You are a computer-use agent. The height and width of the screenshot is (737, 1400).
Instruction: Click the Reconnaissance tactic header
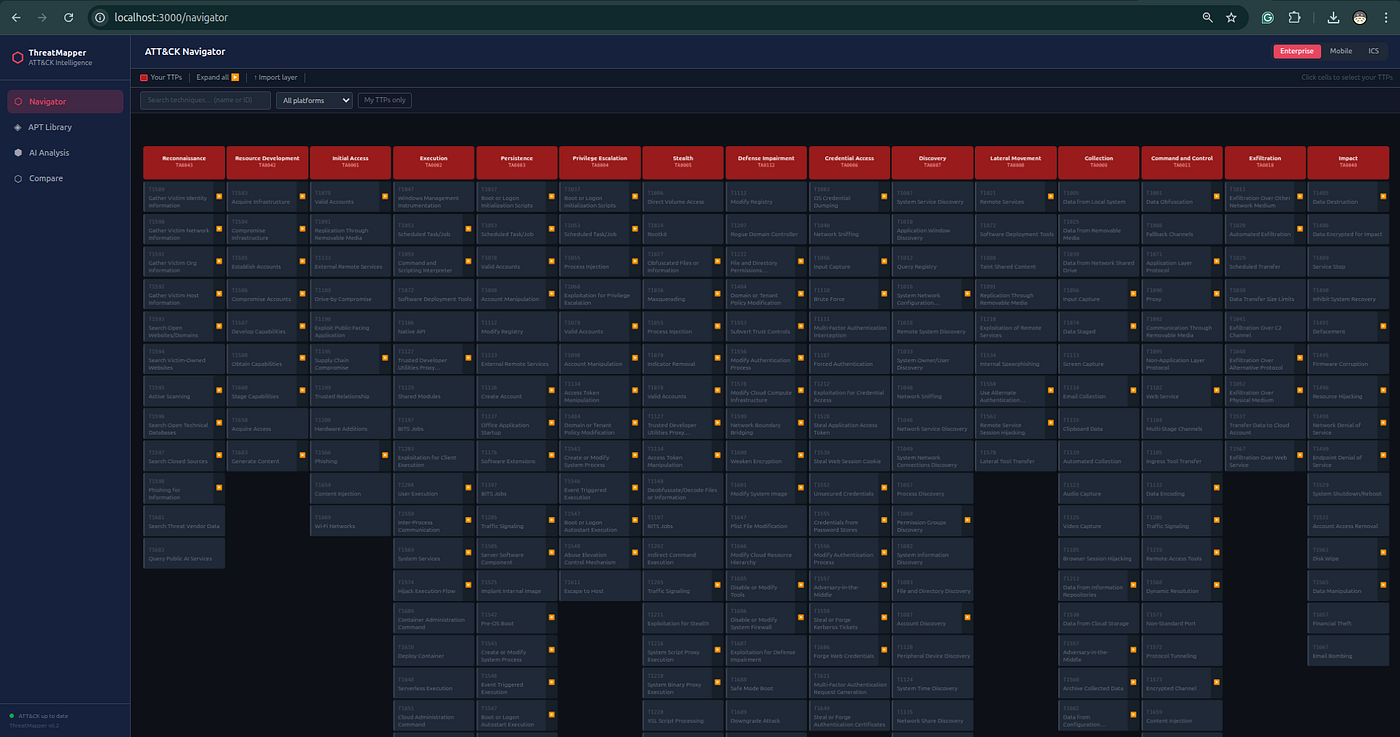[x=184, y=162]
